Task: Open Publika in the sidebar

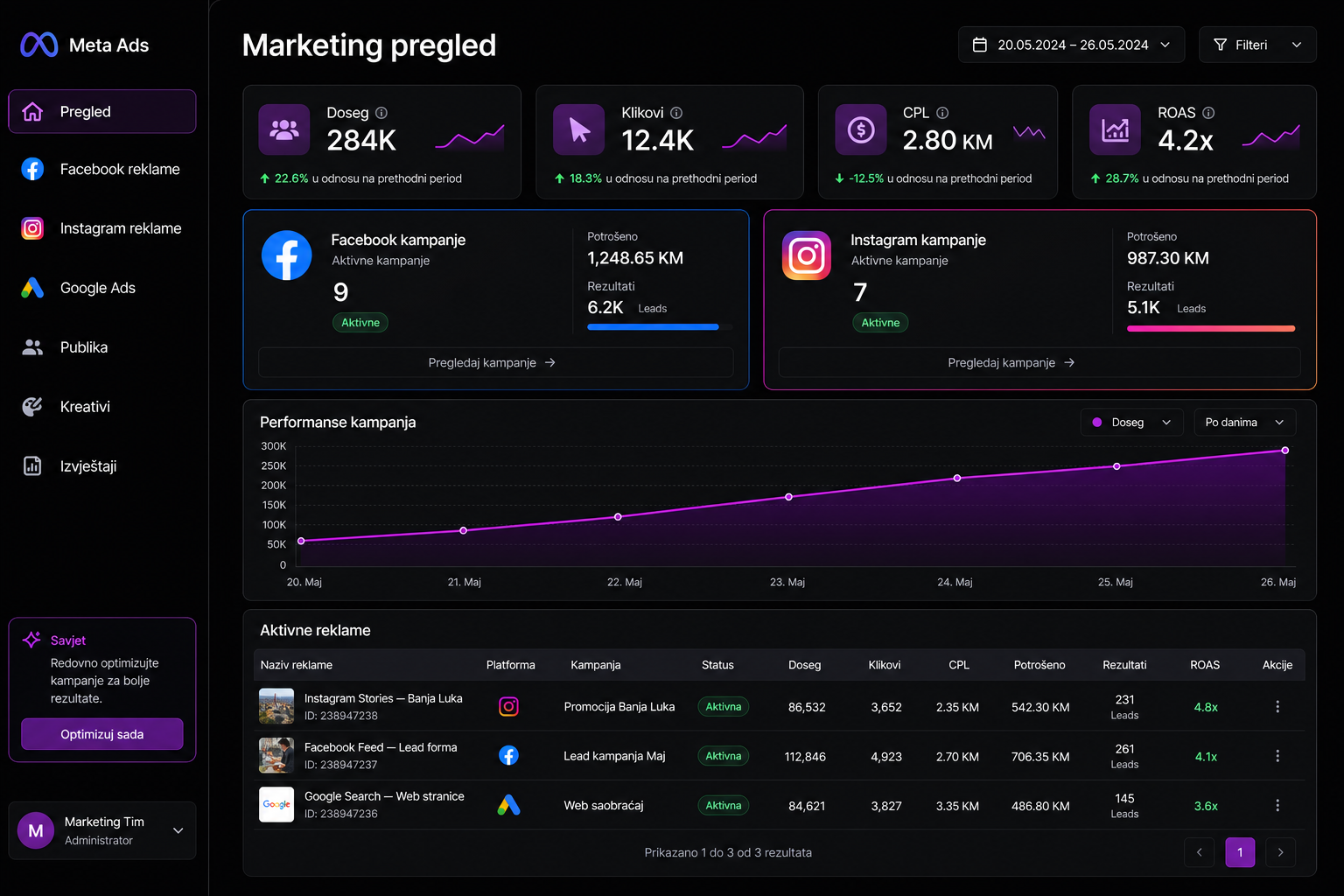Action: pos(102,347)
